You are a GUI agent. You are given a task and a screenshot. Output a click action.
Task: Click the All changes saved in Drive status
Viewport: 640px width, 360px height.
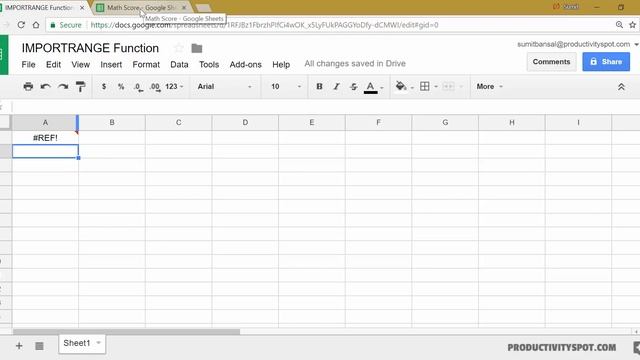pyautogui.click(x=355, y=64)
